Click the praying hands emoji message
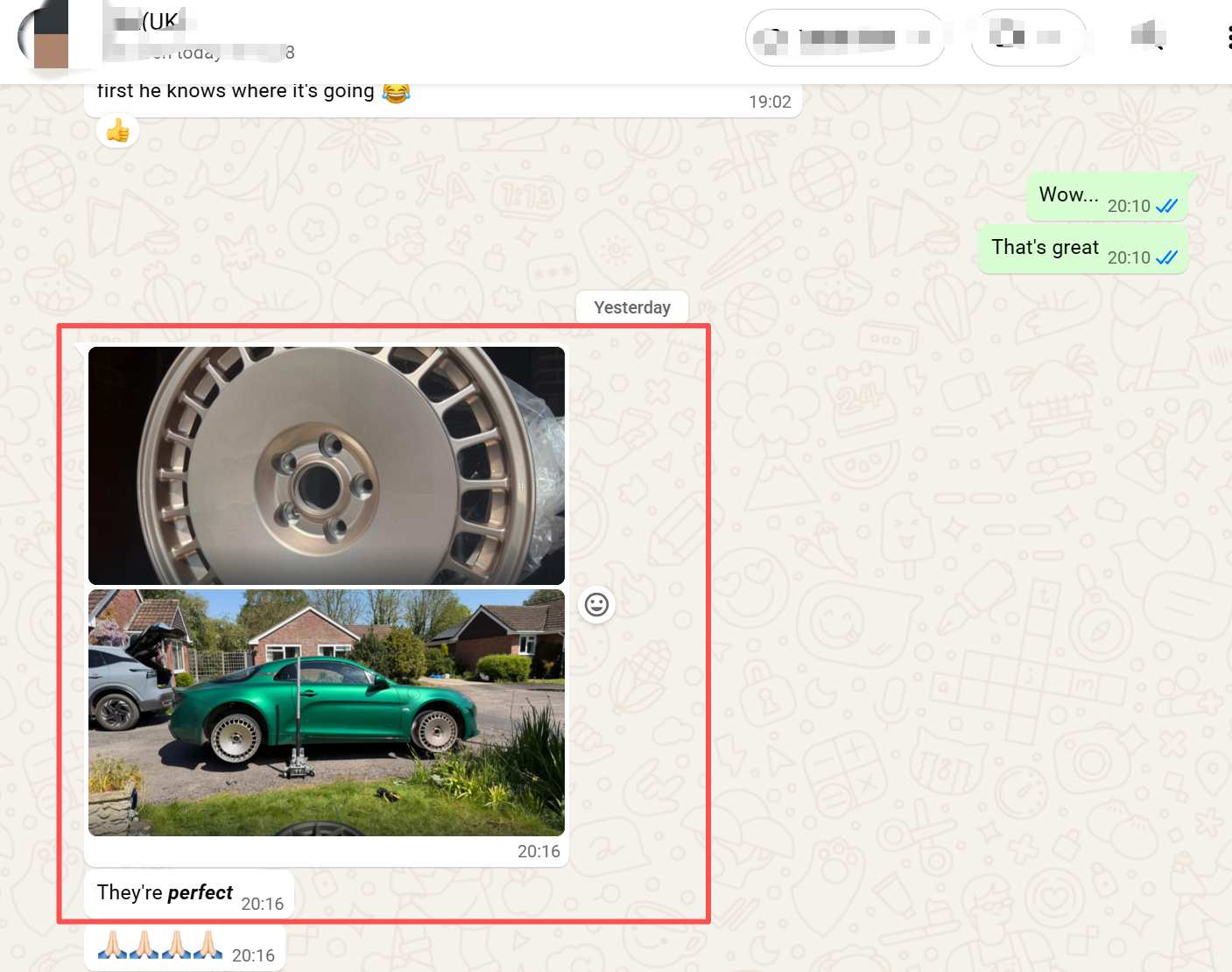The height and width of the screenshot is (972, 1232). coord(185,947)
